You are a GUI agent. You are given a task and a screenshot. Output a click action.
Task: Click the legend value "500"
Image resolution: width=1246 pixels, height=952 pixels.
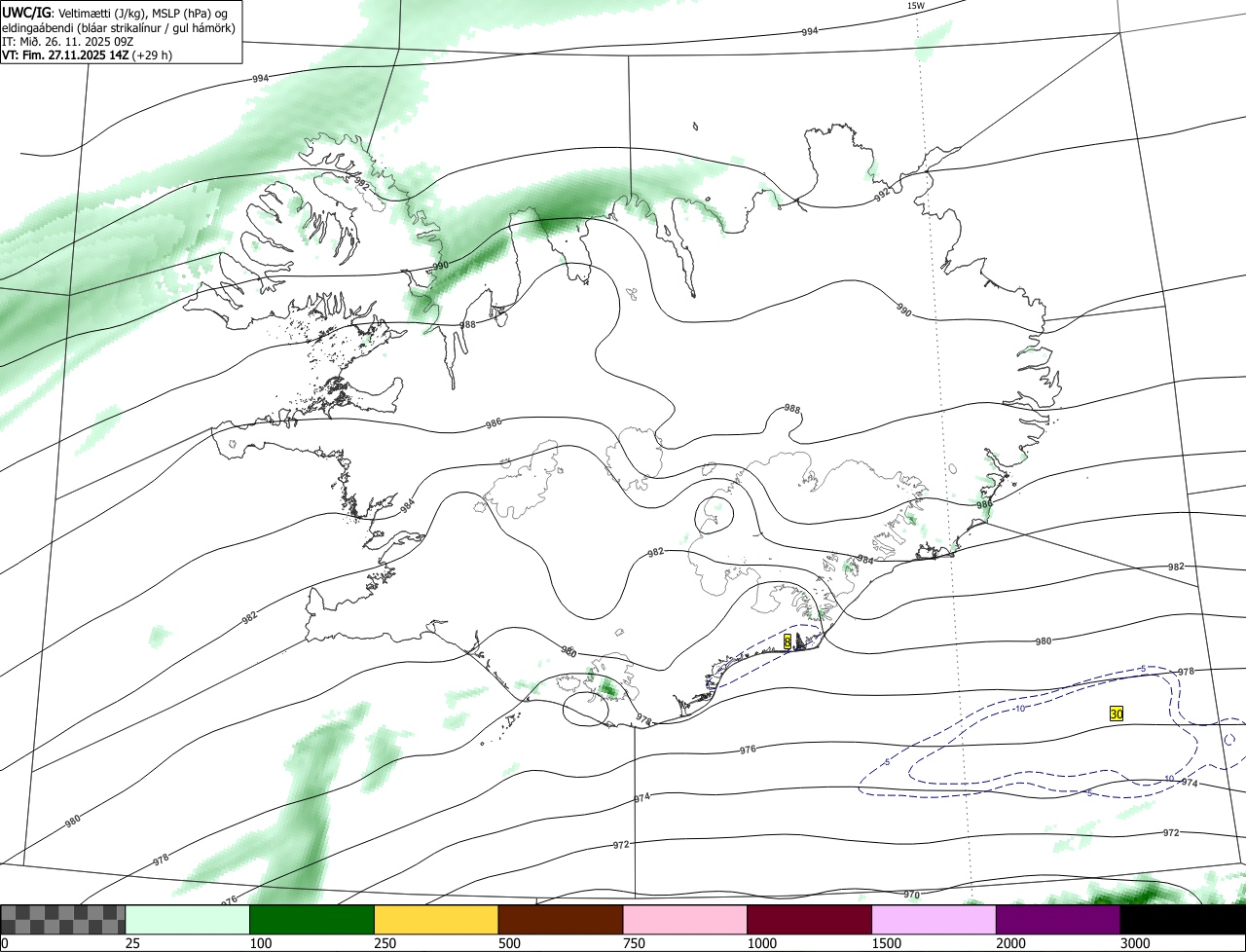[508, 943]
